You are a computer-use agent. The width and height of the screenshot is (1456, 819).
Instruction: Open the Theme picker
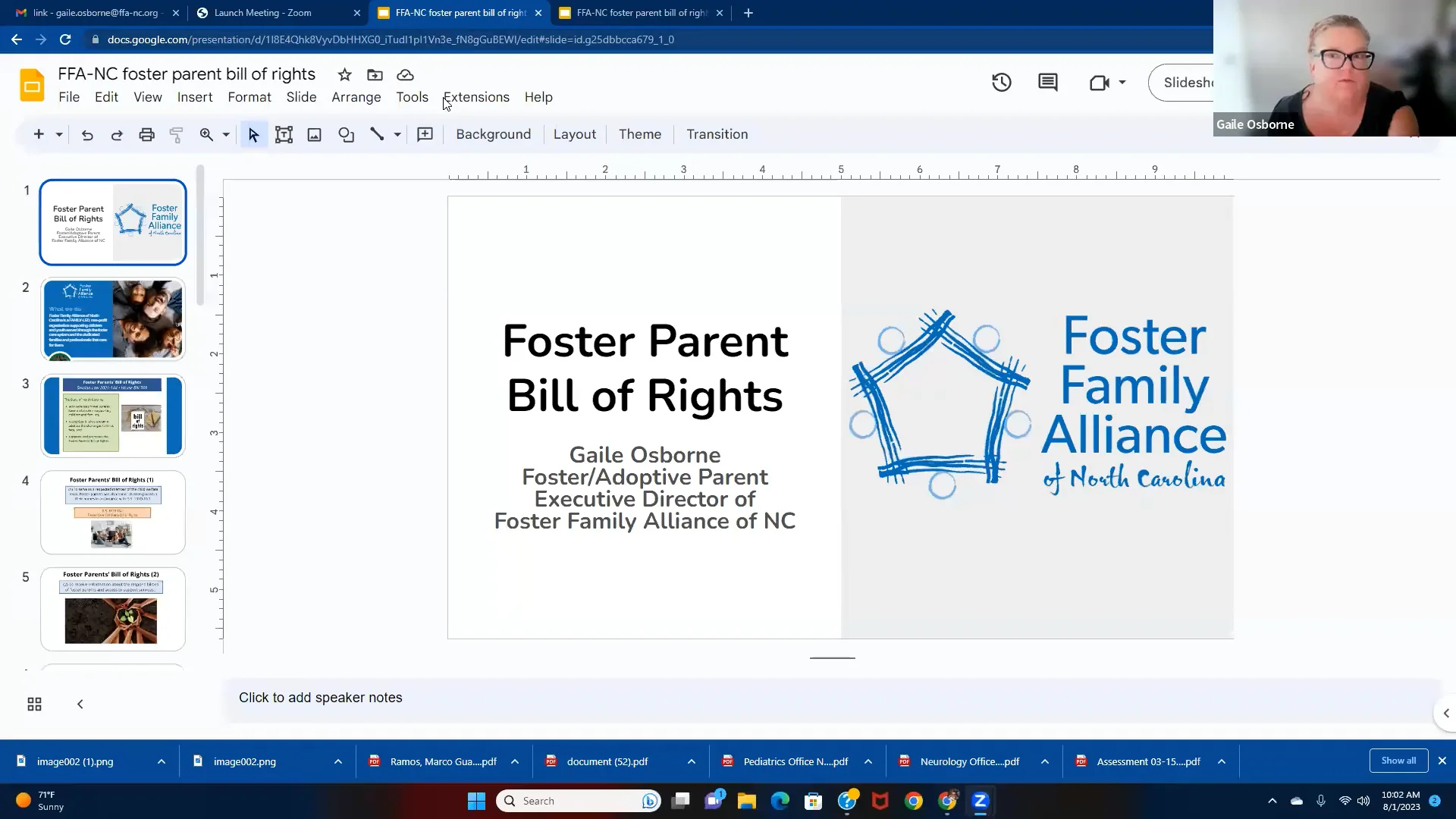pos(639,134)
